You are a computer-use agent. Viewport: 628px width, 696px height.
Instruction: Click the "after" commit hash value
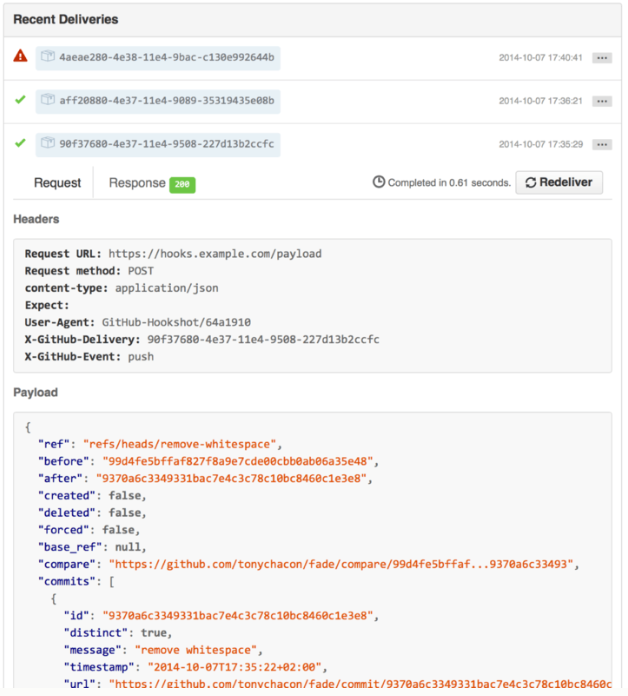[x=231, y=478]
